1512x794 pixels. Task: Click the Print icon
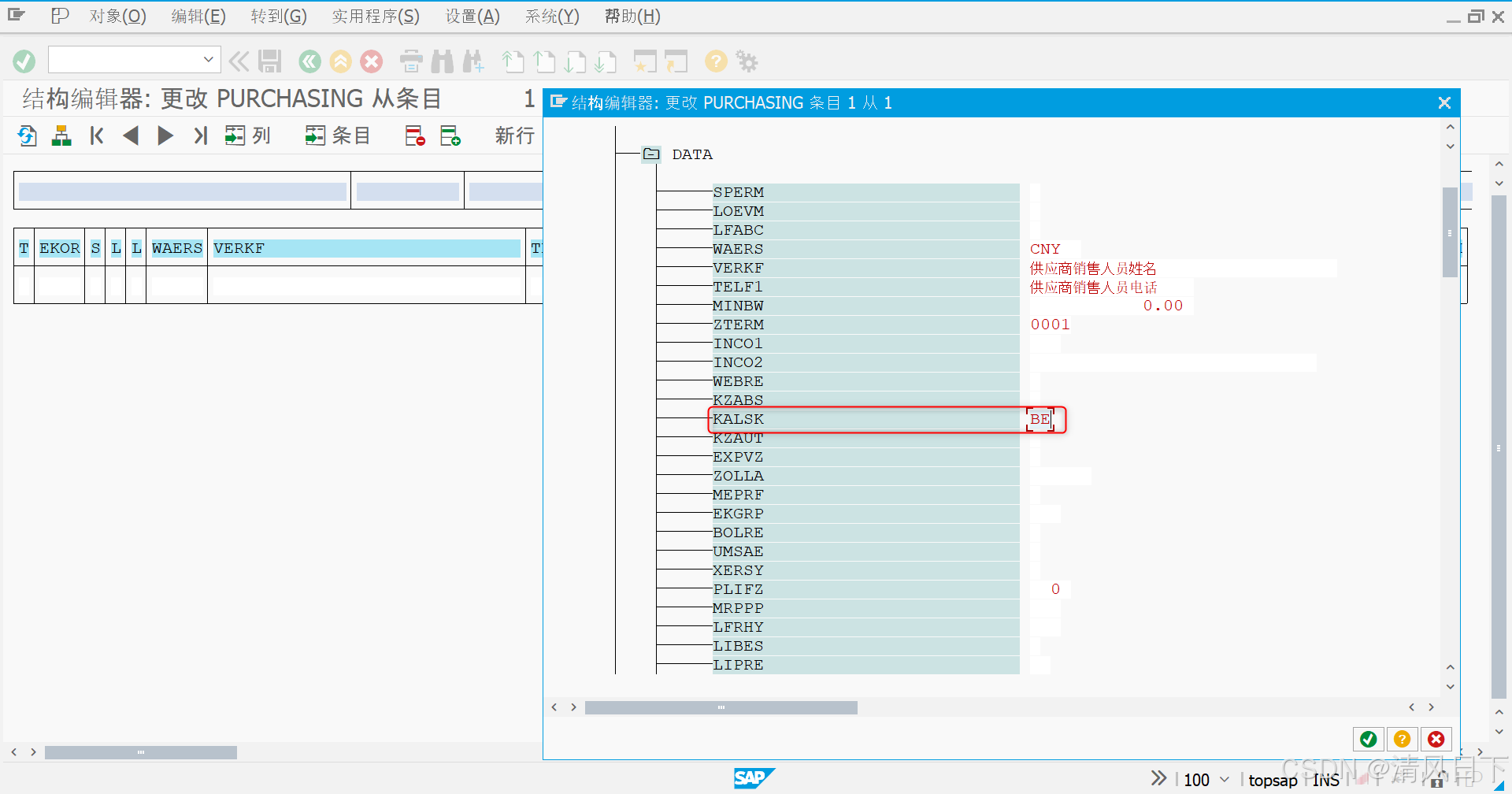411,61
